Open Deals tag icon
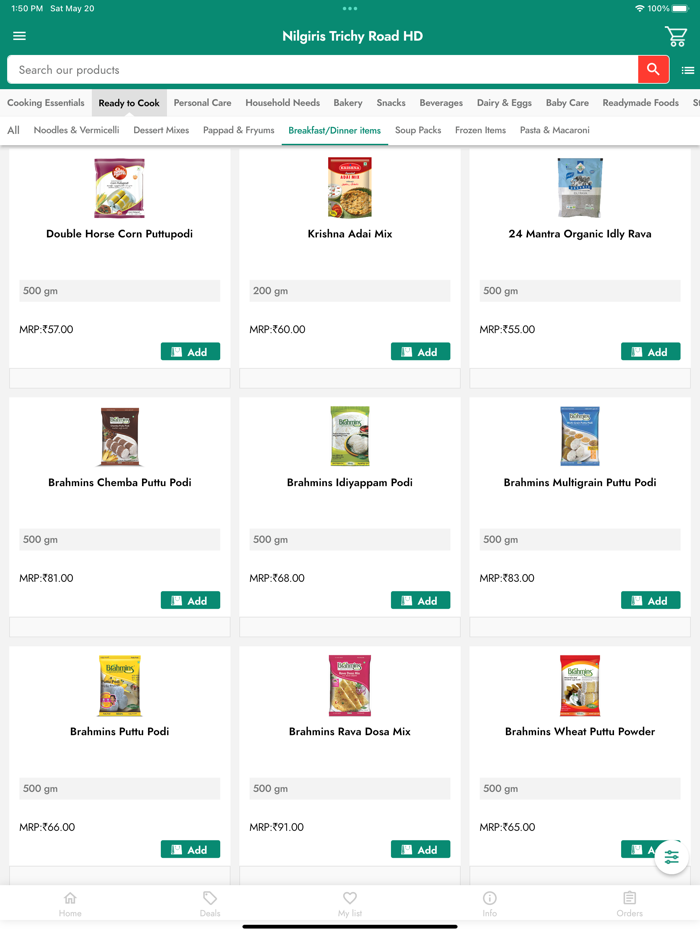 click(x=210, y=903)
